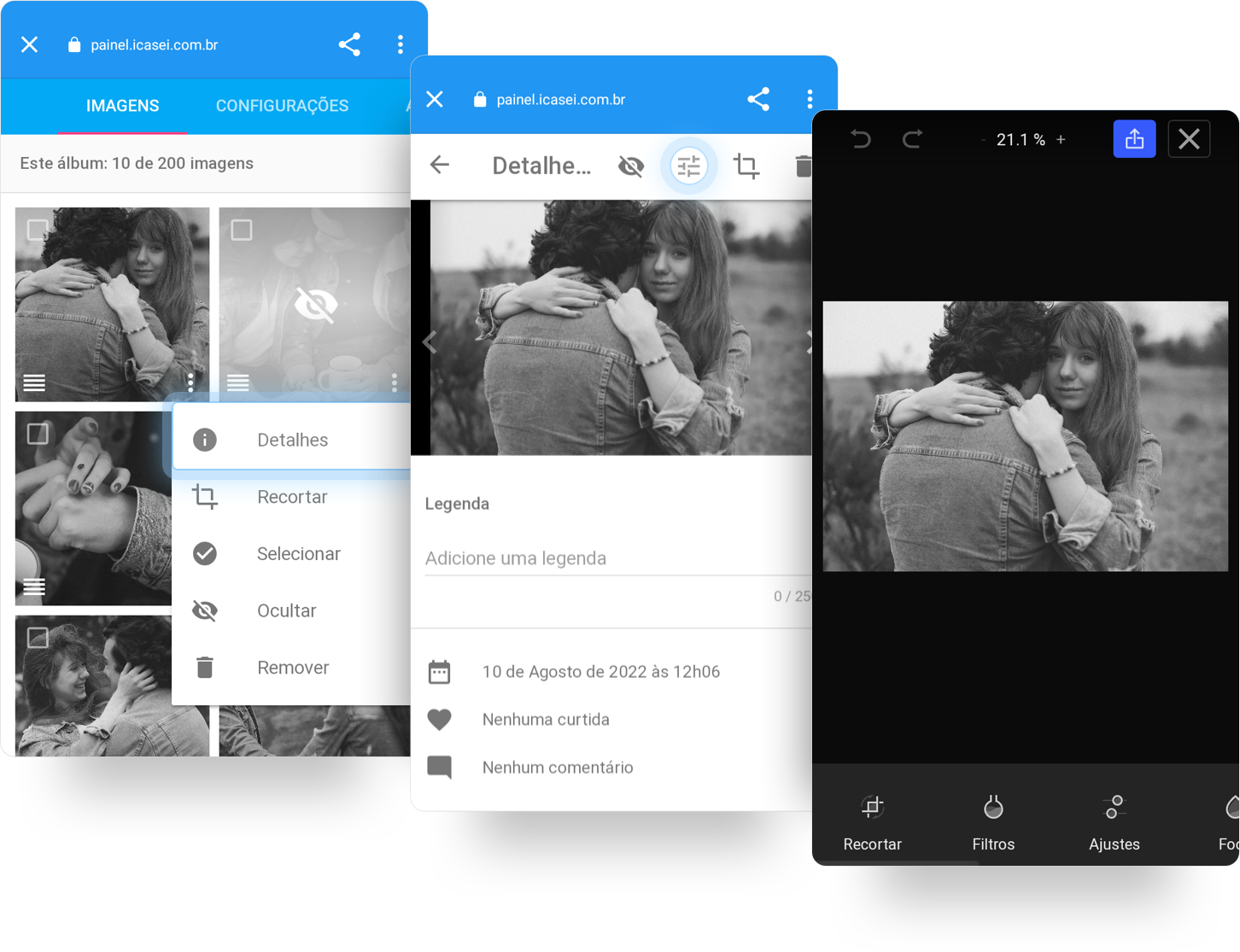Click the share icon in first browser bar
This screenshot has height=952, width=1240.
[x=349, y=44]
